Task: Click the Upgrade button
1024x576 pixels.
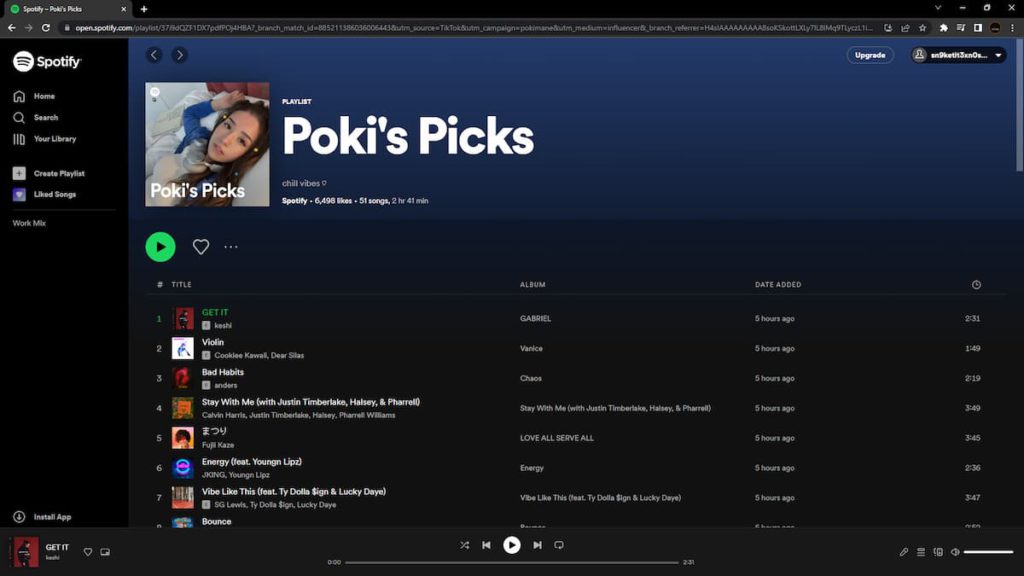Action: click(869, 55)
